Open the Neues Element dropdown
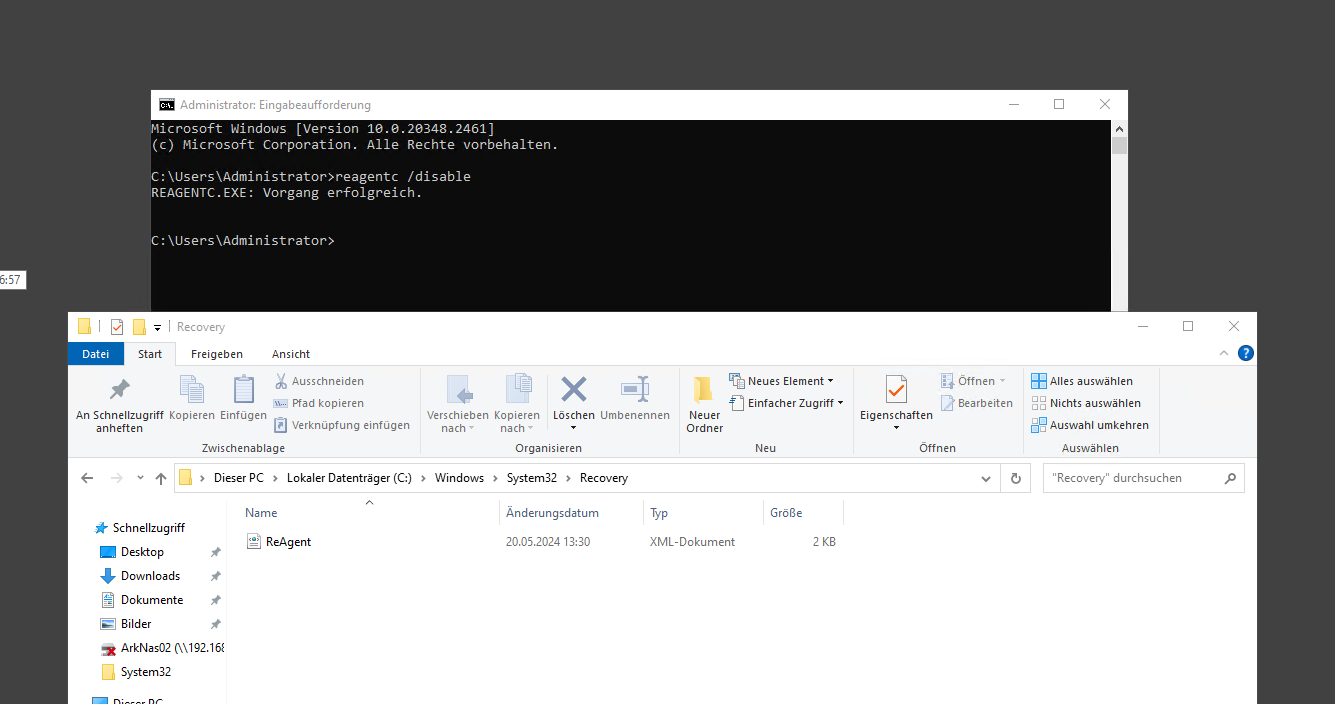 click(781, 381)
